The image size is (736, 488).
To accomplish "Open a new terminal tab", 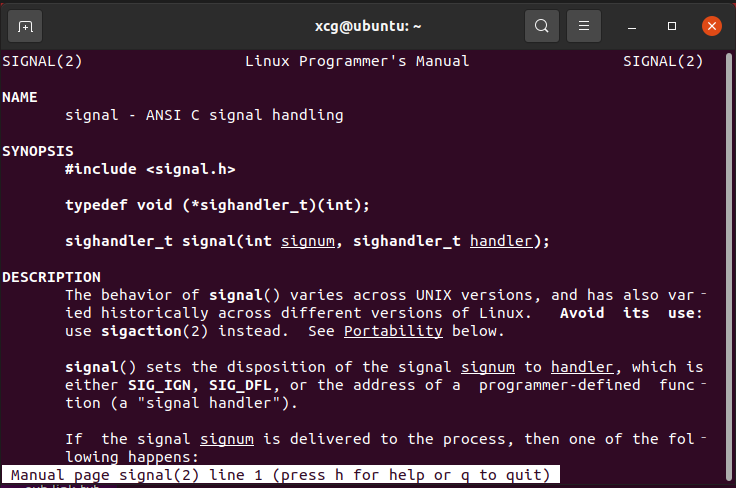I will pos(25,26).
